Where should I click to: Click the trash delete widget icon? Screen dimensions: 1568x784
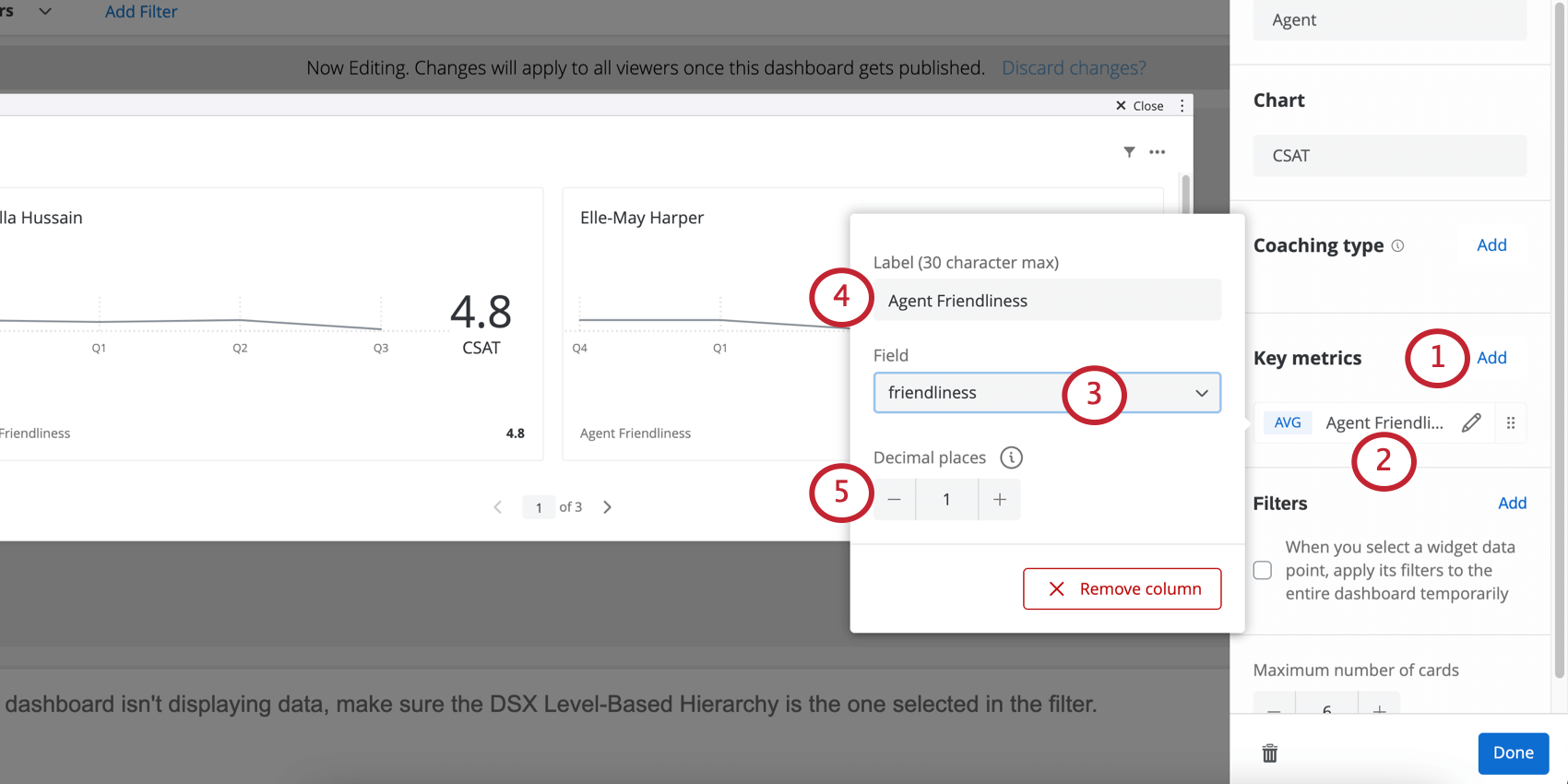tap(1270, 754)
